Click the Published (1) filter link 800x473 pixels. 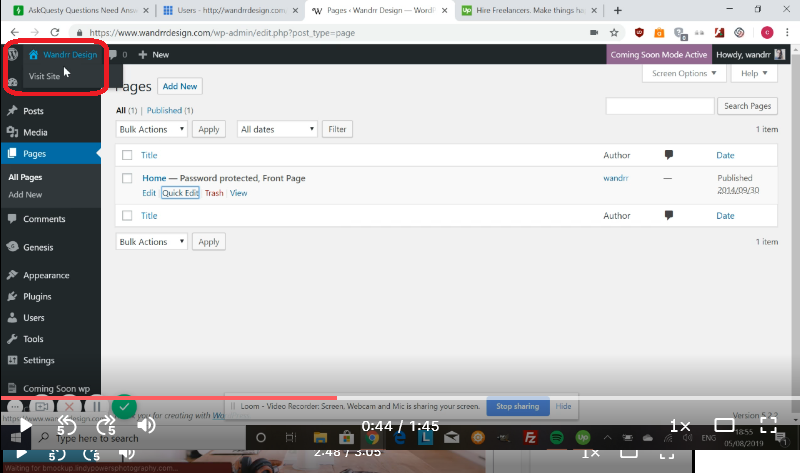click(170, 110)
